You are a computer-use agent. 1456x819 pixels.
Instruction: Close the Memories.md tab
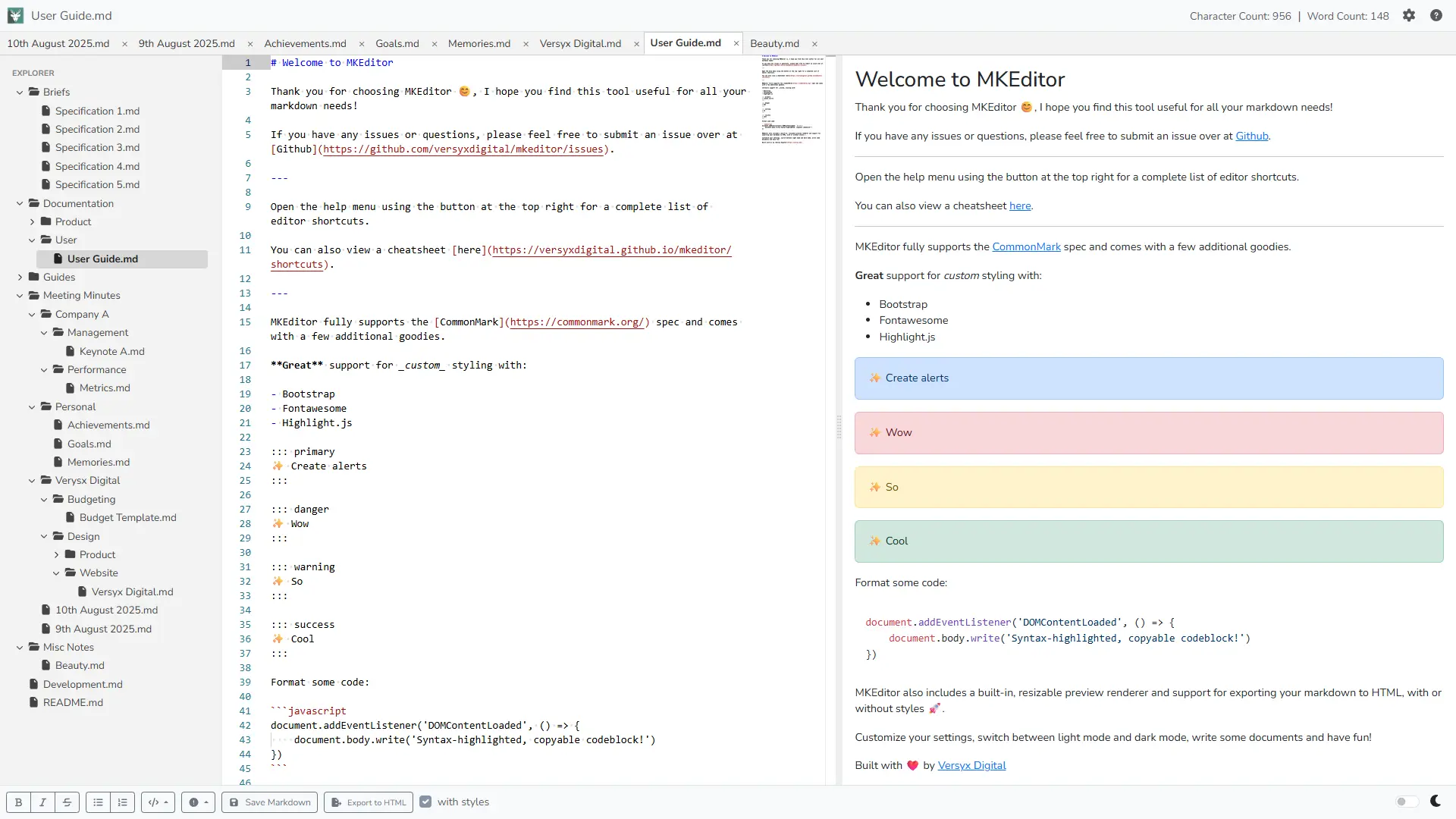(526, 44)
